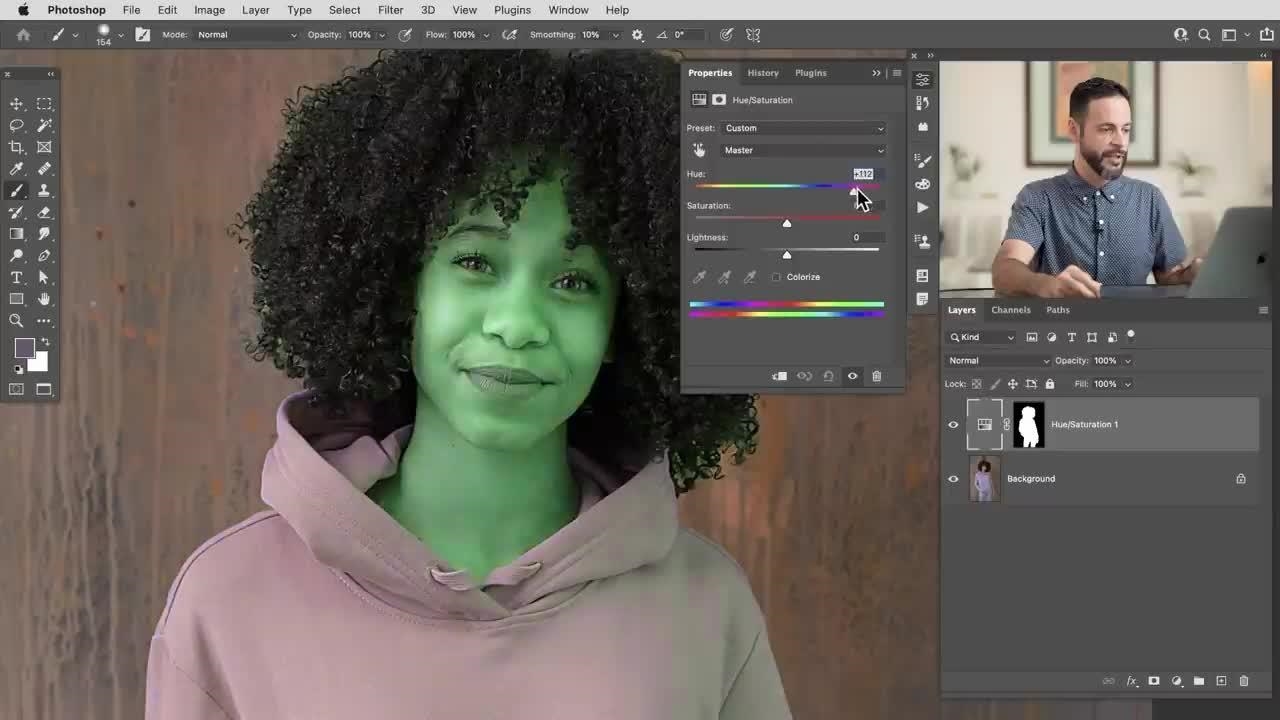Delete adjustment using Properties trash icon
Screen dimensions: 1280x720
coord(877,376)
